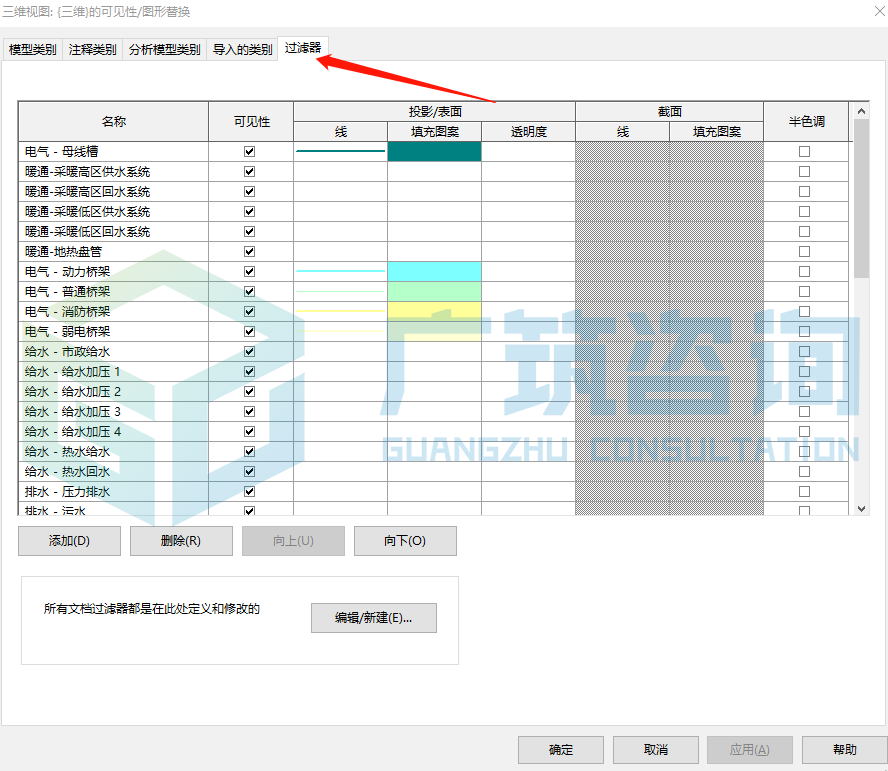Click the 删除(R) button

pos(181,540)
